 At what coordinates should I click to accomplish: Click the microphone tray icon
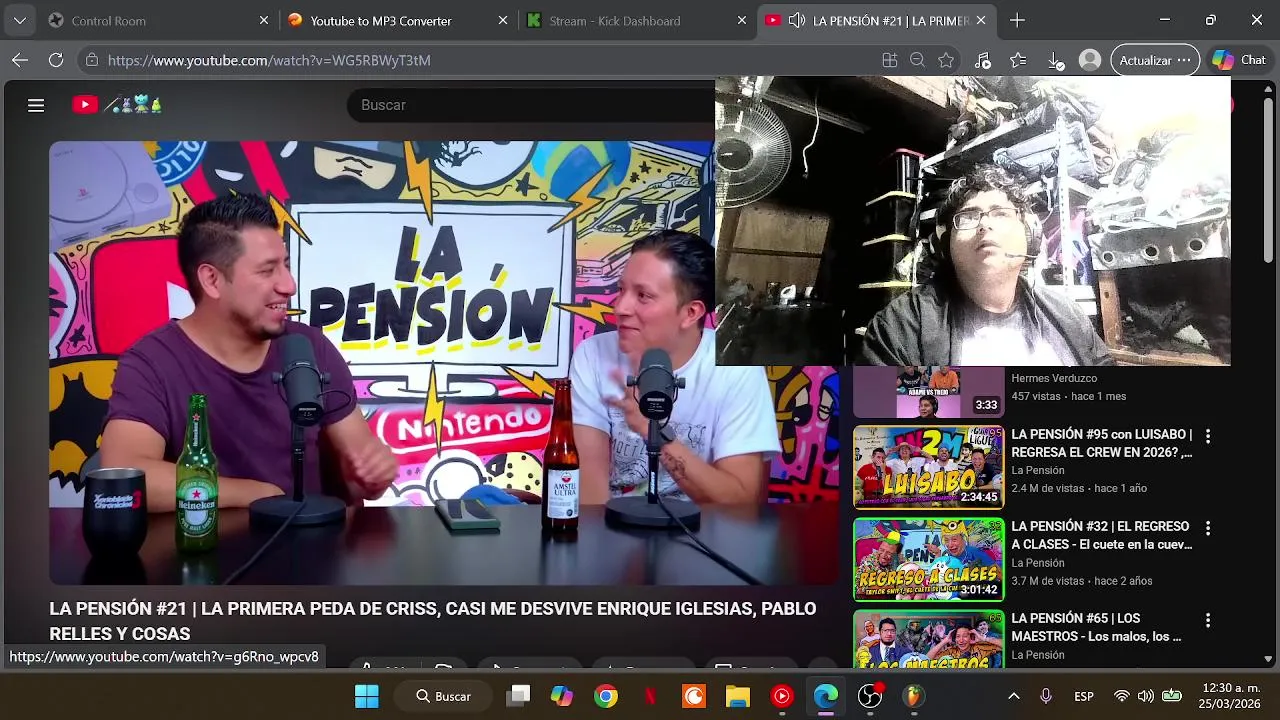click(x=1046, y=696)
